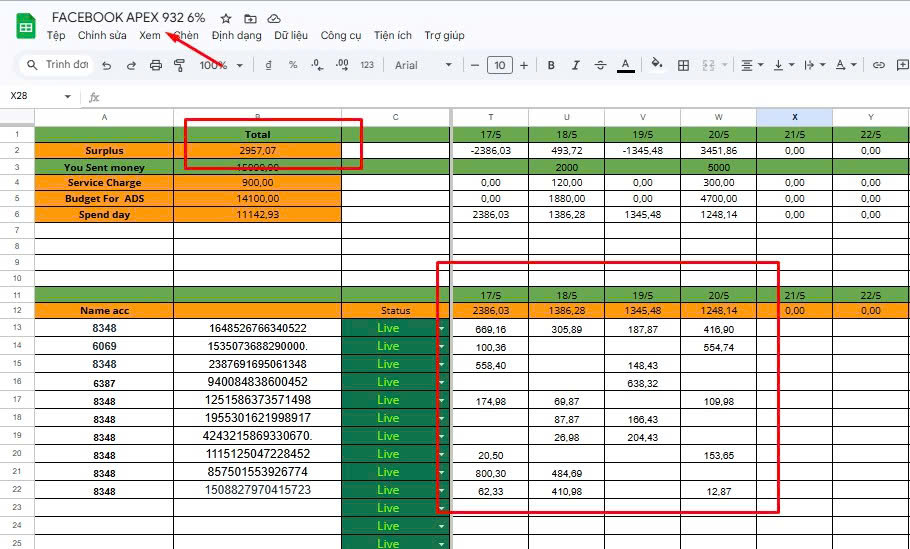Open the Arial font dropdown

point(423,65)
